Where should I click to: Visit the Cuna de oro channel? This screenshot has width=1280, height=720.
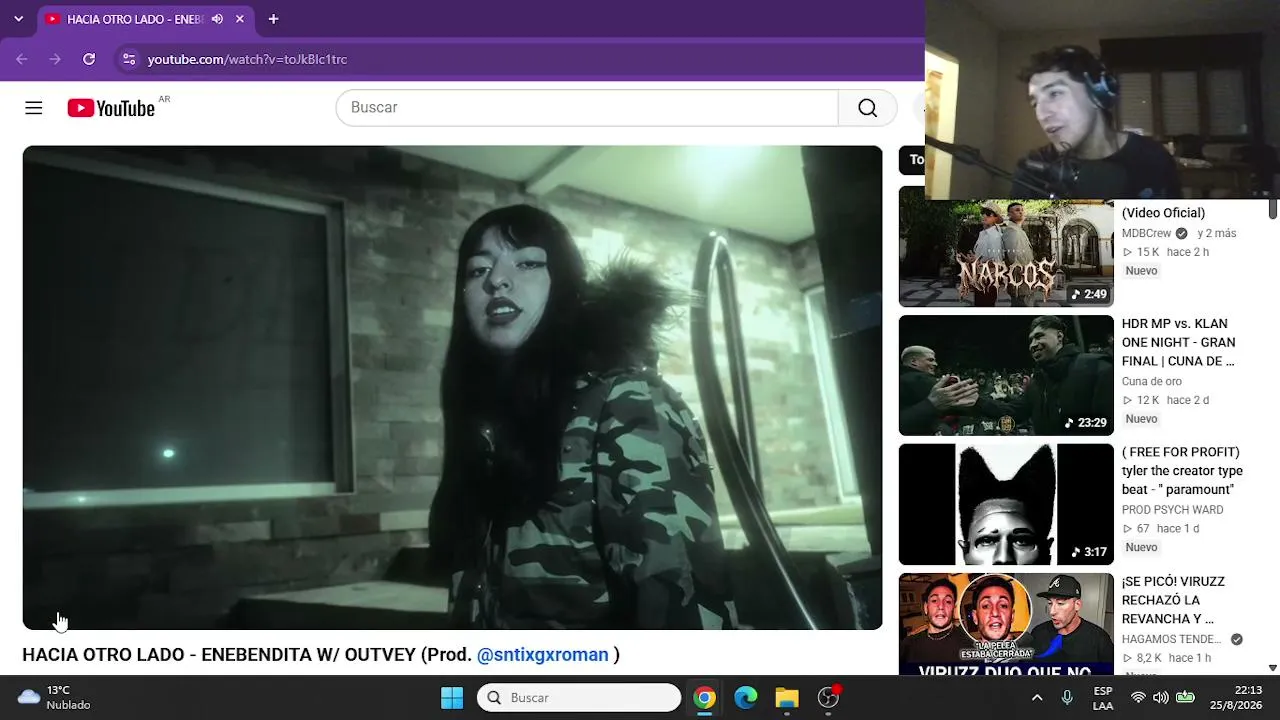coord(1152,382)
